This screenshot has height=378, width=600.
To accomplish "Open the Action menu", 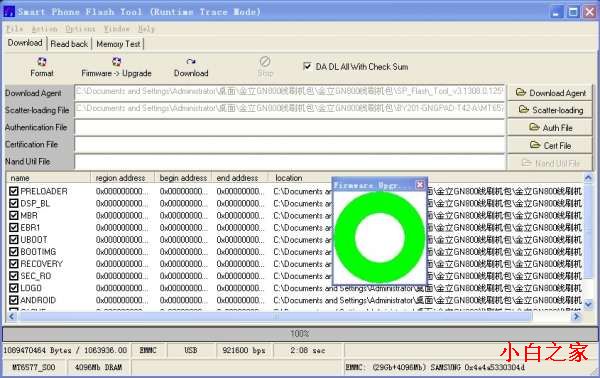I will pyautogui.click(x=44, y=29).
